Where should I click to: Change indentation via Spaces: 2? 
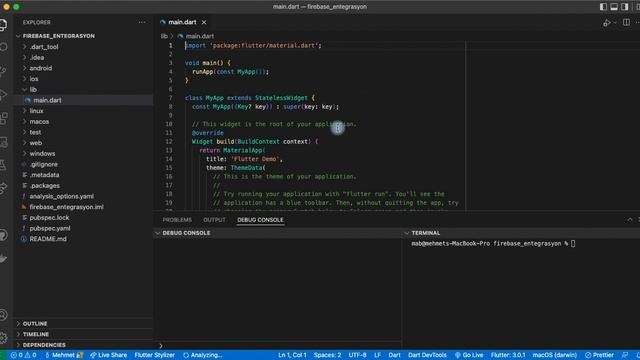pos(327,355)
